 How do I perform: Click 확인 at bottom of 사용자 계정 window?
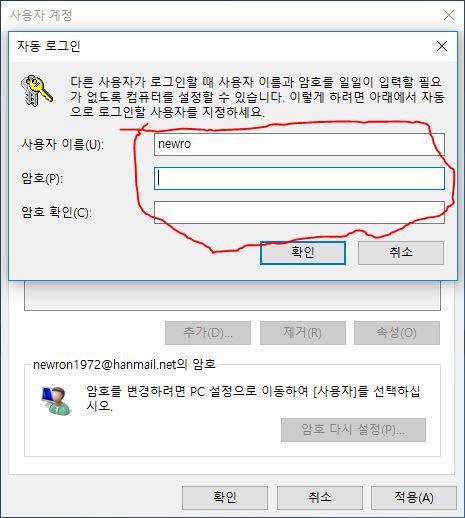click(x=225, y=498)
